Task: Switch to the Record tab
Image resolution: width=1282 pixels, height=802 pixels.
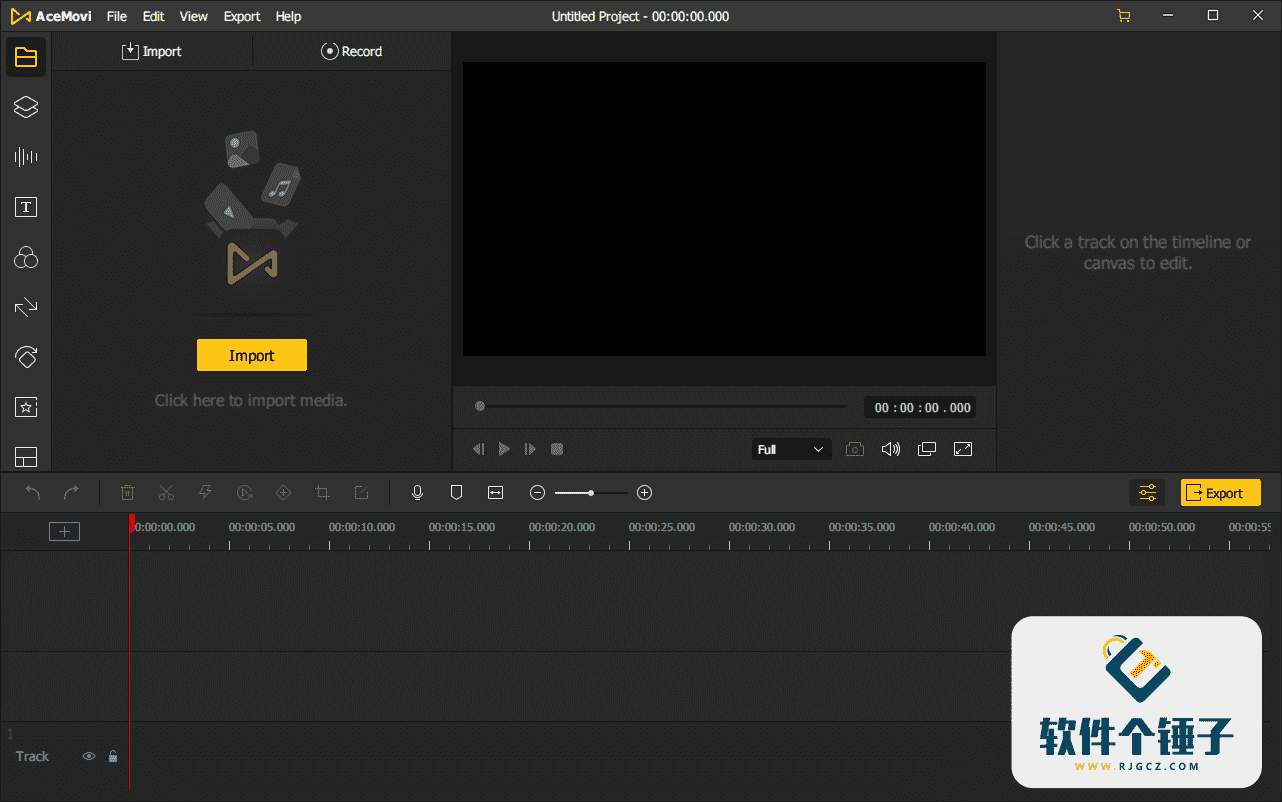Action: [351, 51]
